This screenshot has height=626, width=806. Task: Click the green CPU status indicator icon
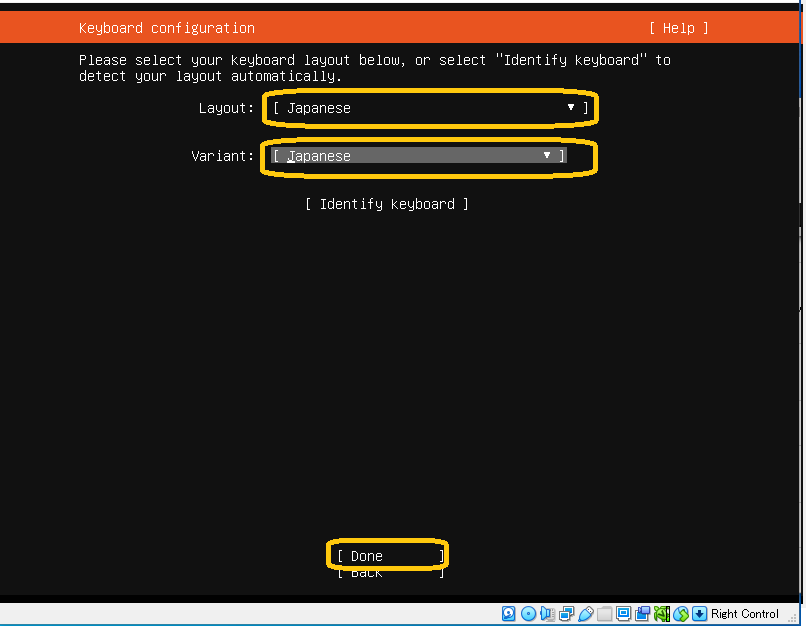coord(661,614)
